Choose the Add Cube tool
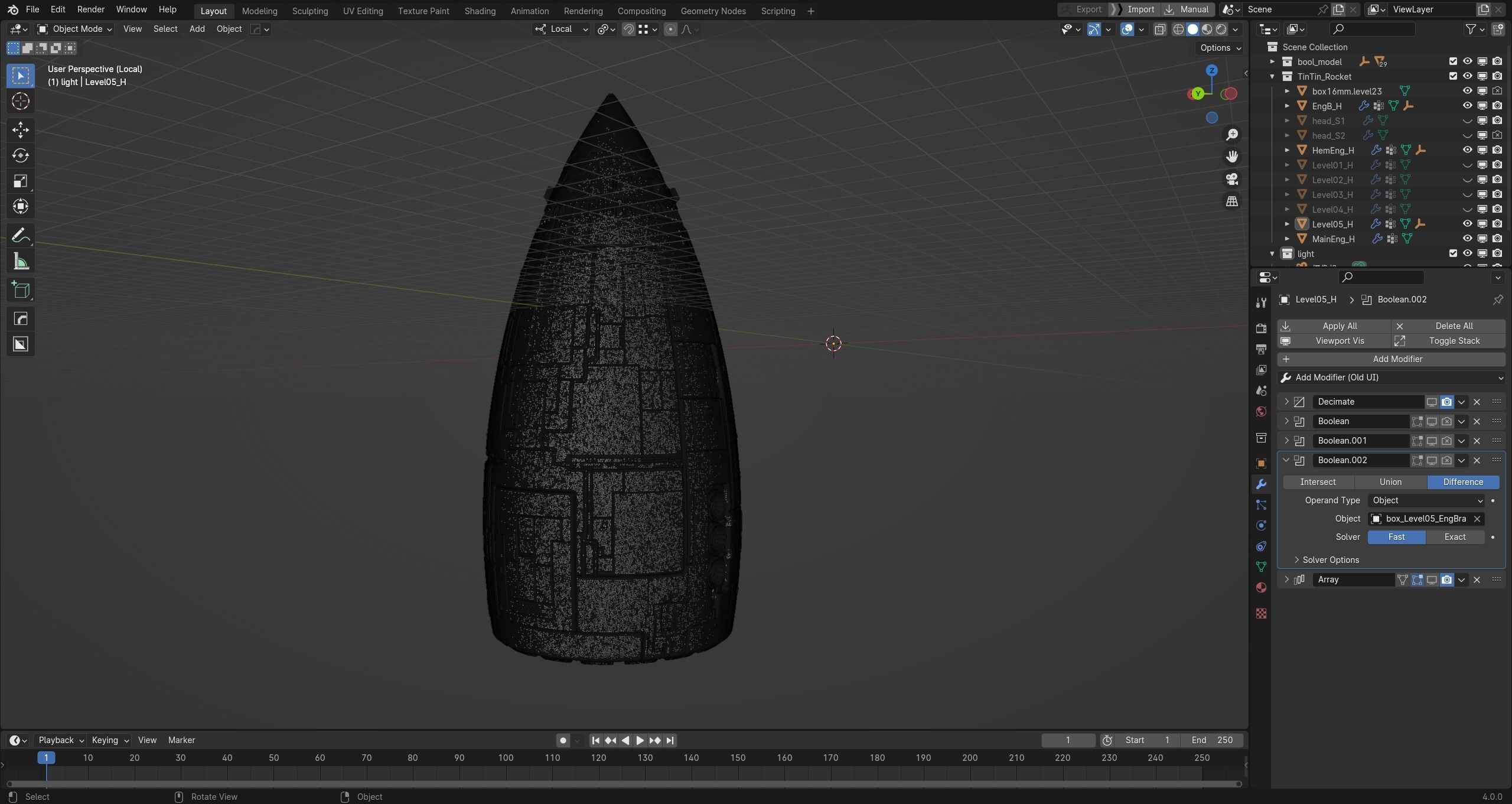This screenshot has height=804, width=1512. (x=21, y=290)
